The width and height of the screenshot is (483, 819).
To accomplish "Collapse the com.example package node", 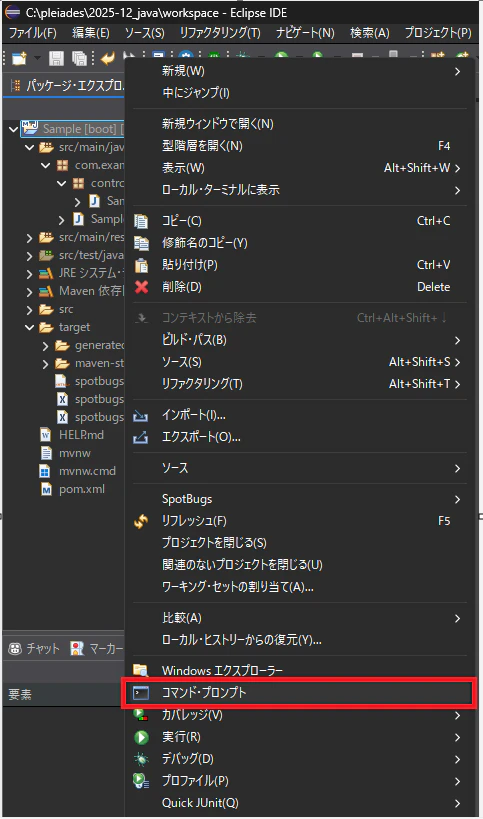I will pyautogui.click(x=46, y=166).
